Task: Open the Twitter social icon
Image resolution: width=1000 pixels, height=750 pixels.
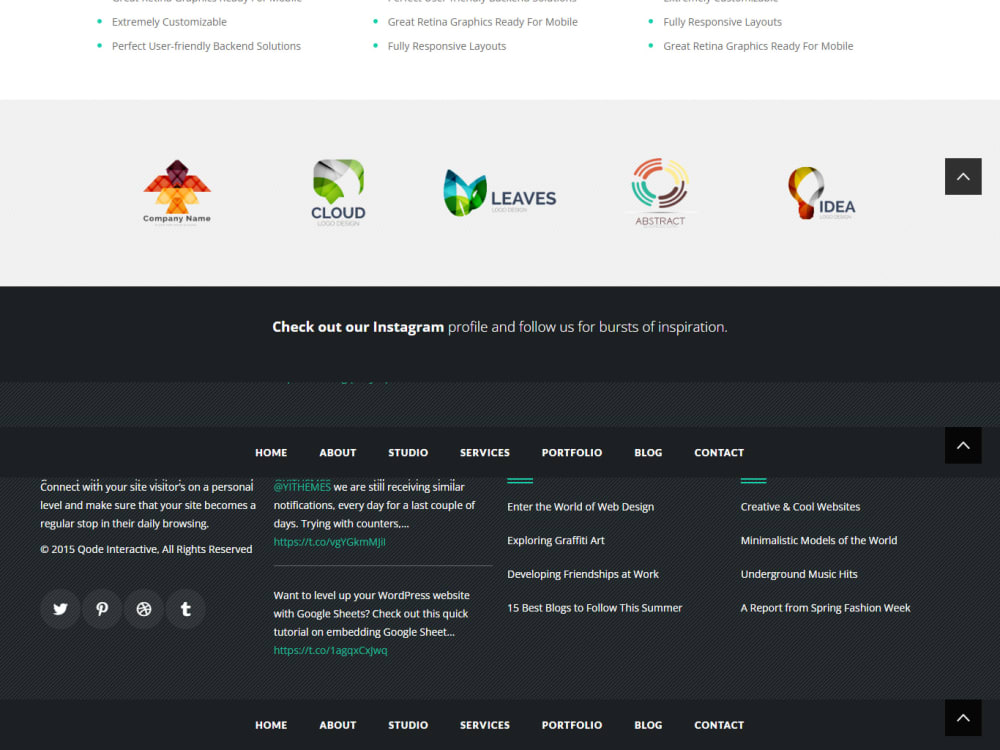Action: pos(60,609)
